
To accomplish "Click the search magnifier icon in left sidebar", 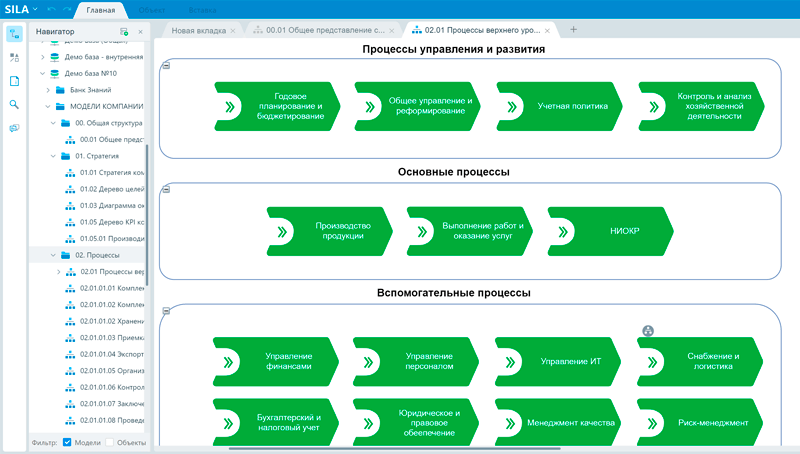I will [14, 104].
